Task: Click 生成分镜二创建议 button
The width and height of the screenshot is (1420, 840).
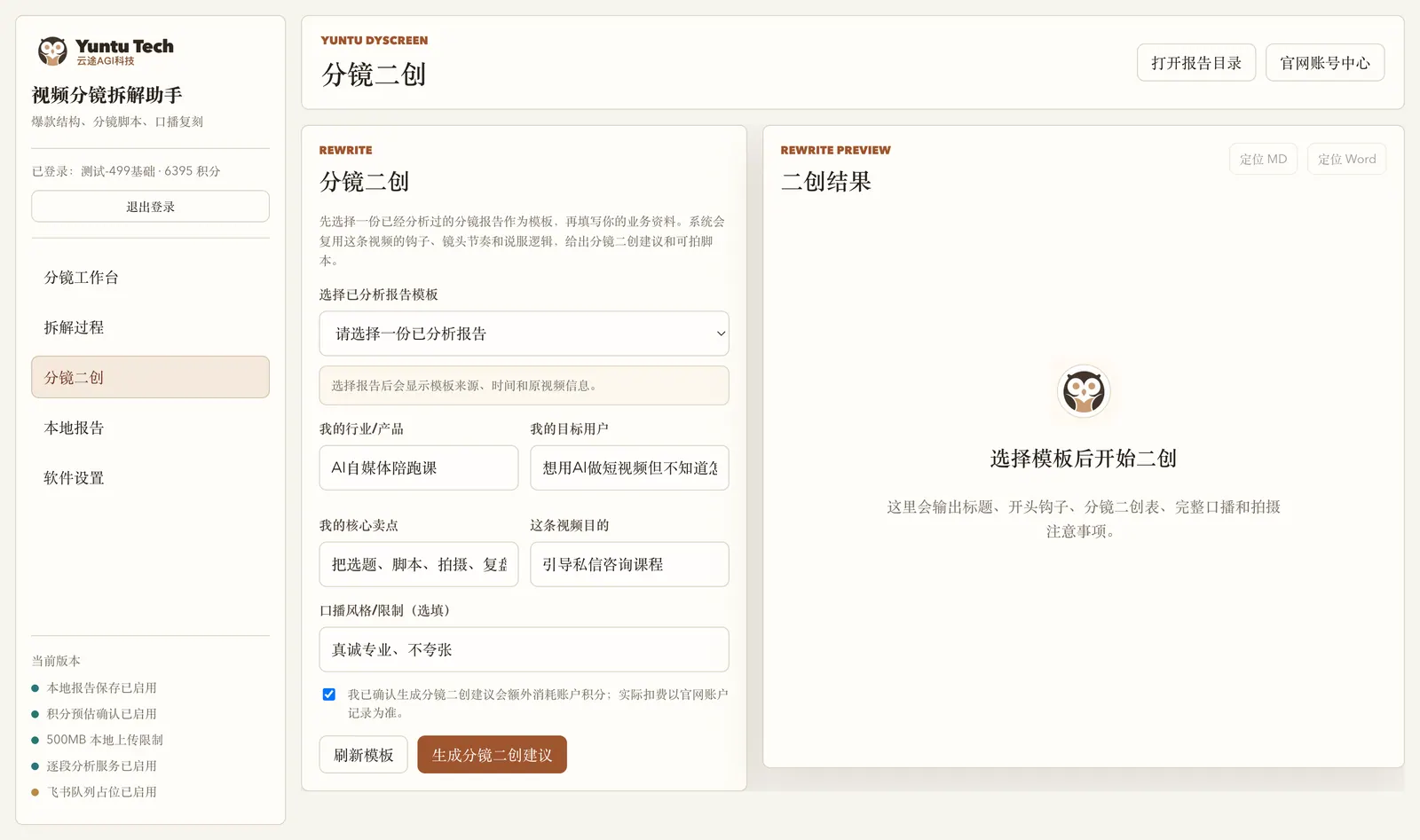Action: [492, 755]
